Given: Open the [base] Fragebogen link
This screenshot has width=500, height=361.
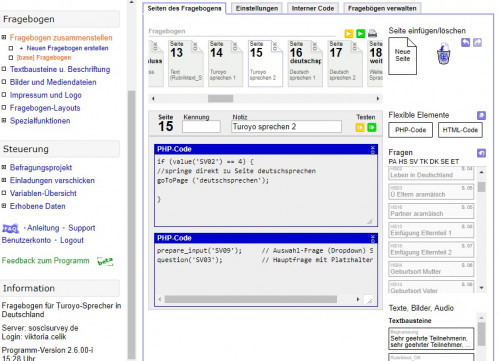Looking at the screenshot, I should (x=44, y=58).
